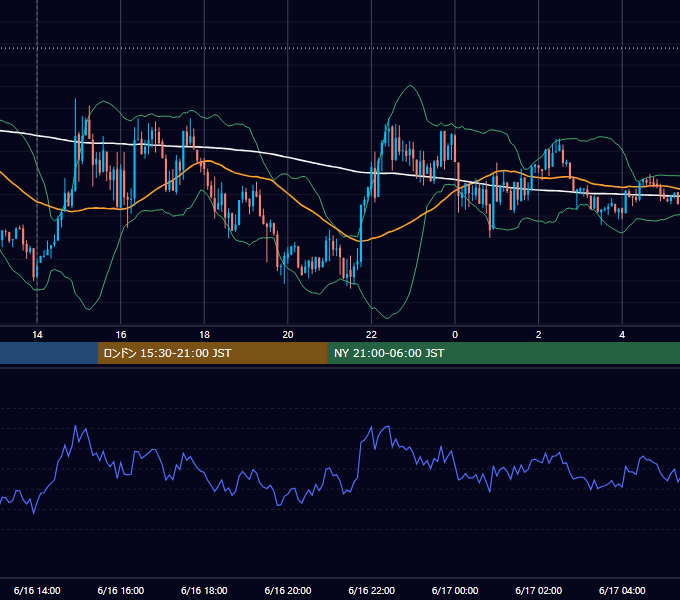Click the "6/16 14:00" date label
Image resolution: width=680 pixels, height=600 pixels.
[37, 590]
